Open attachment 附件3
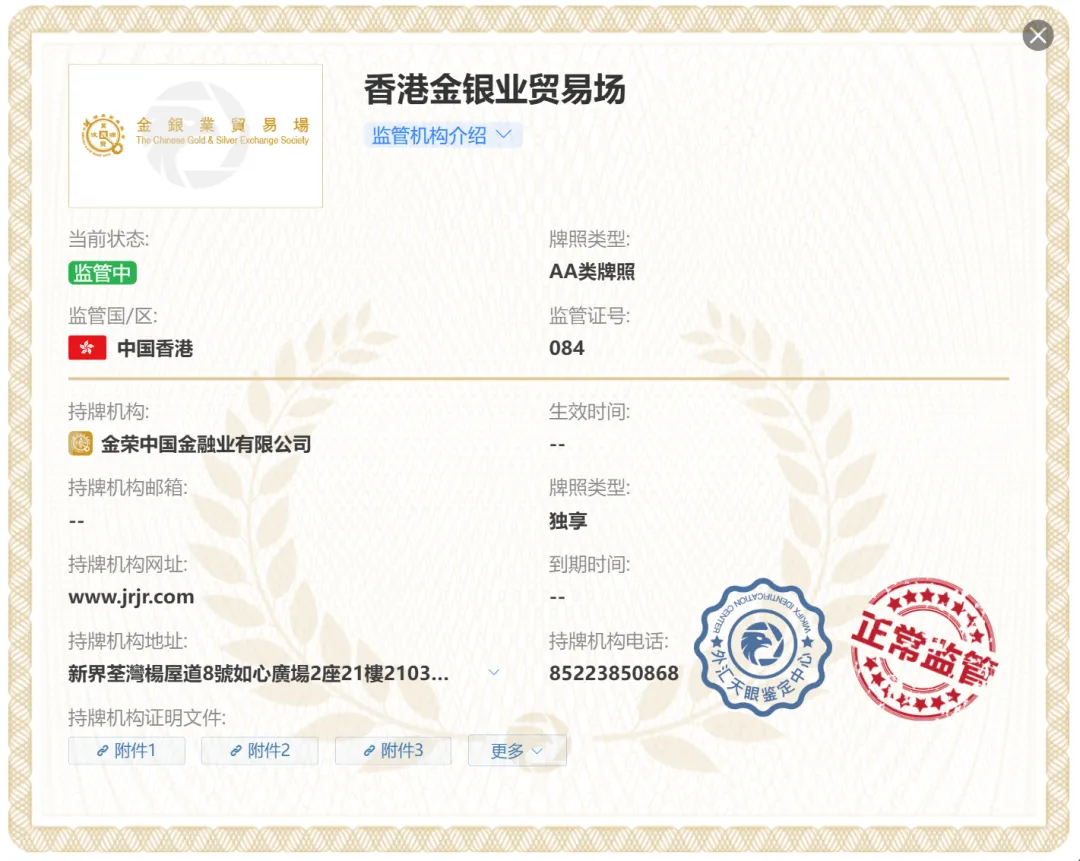The height and width of the screenshot is (861, 1080). pos(393,750)
